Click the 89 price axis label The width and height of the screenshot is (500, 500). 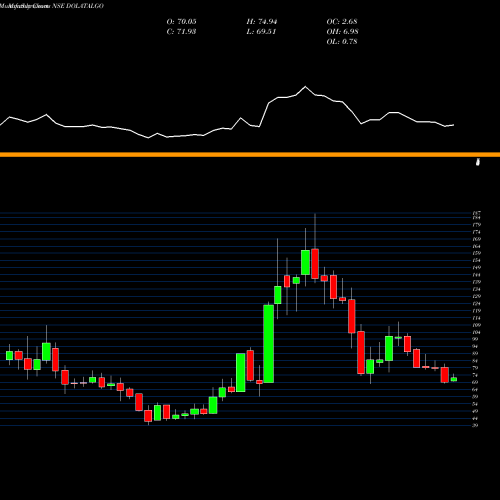click(x=476, y=354)
